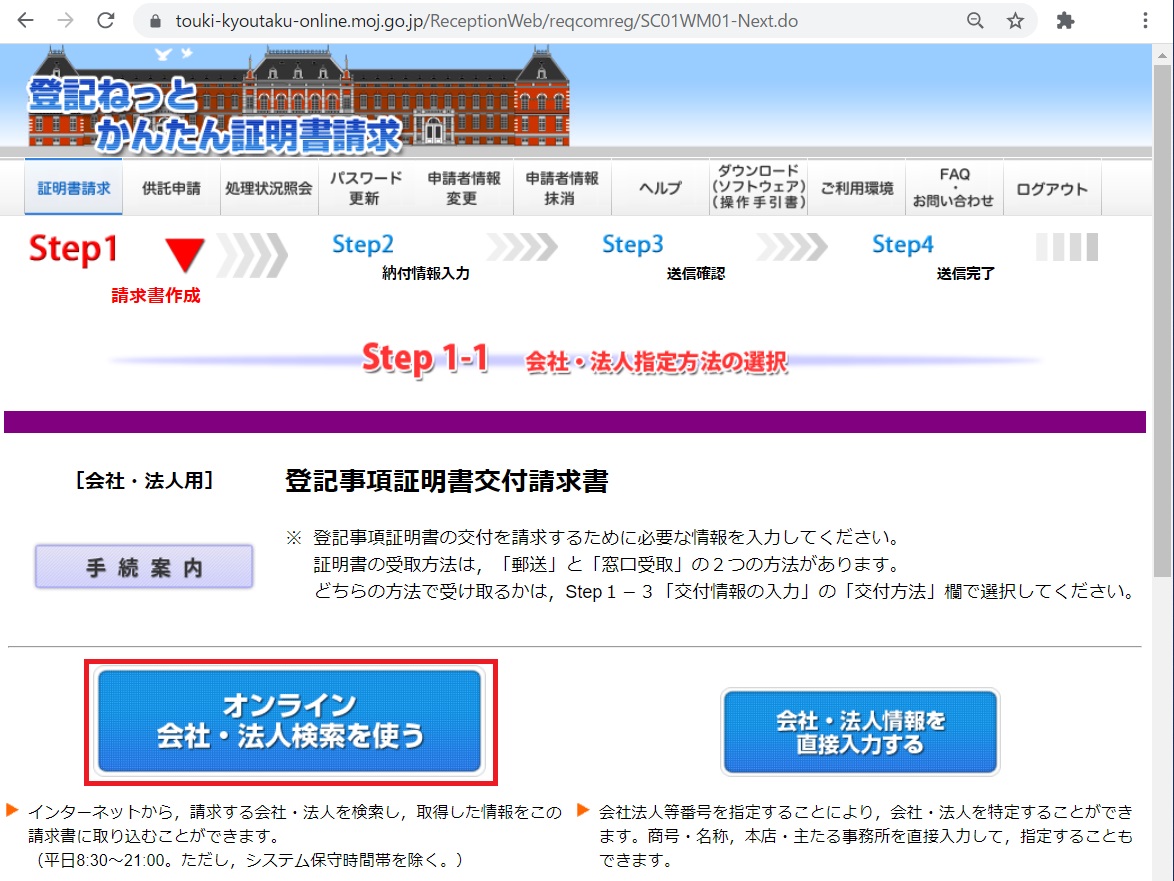Select the 証明書請求 tab
This screenshot has width=1174, height=881.
pyautogui.click(x=74, y=188)
